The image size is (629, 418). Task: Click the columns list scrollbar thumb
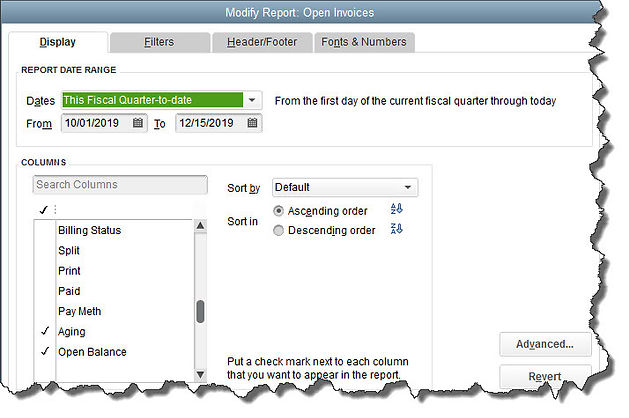point(200,311)
